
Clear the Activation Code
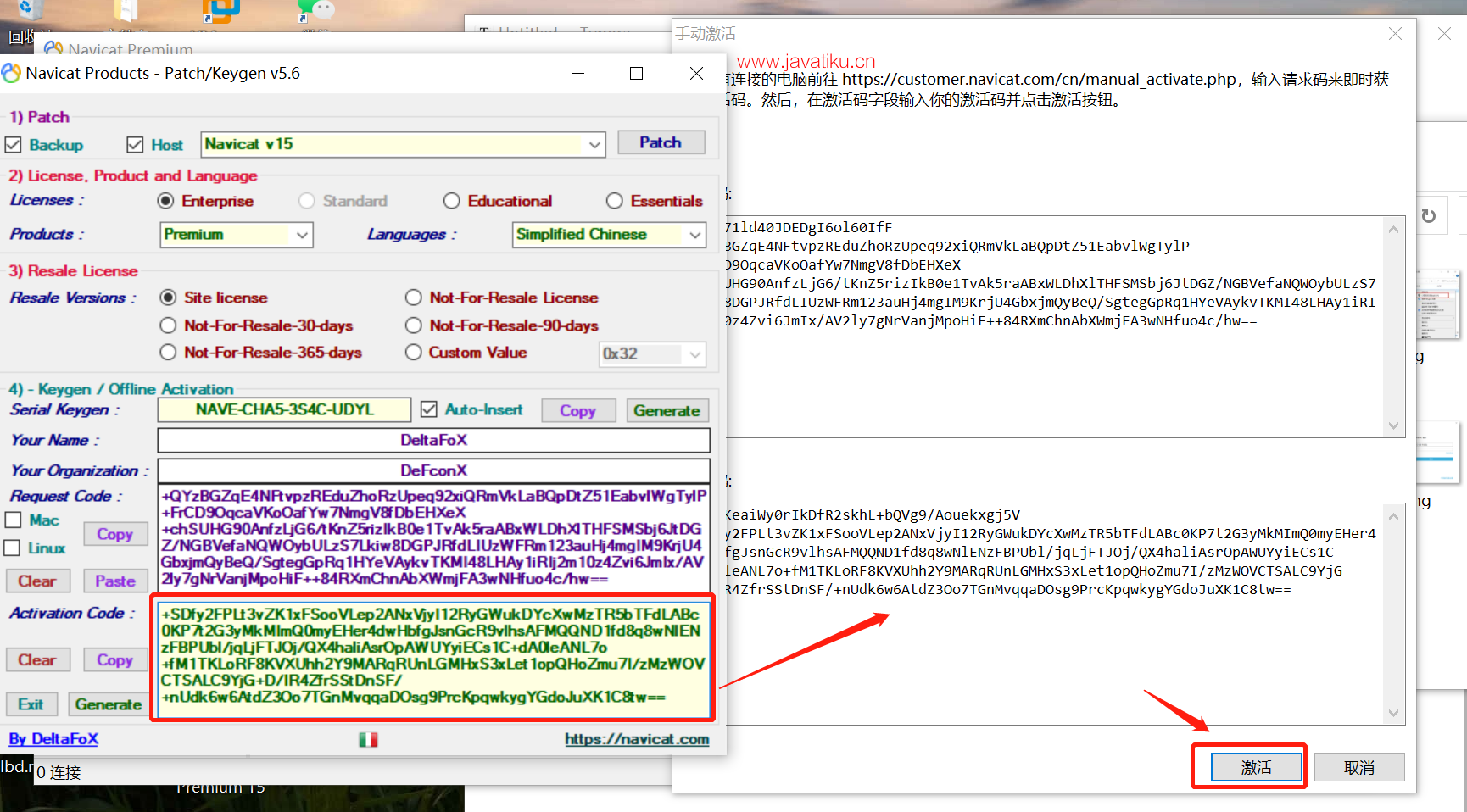[36, 659]
